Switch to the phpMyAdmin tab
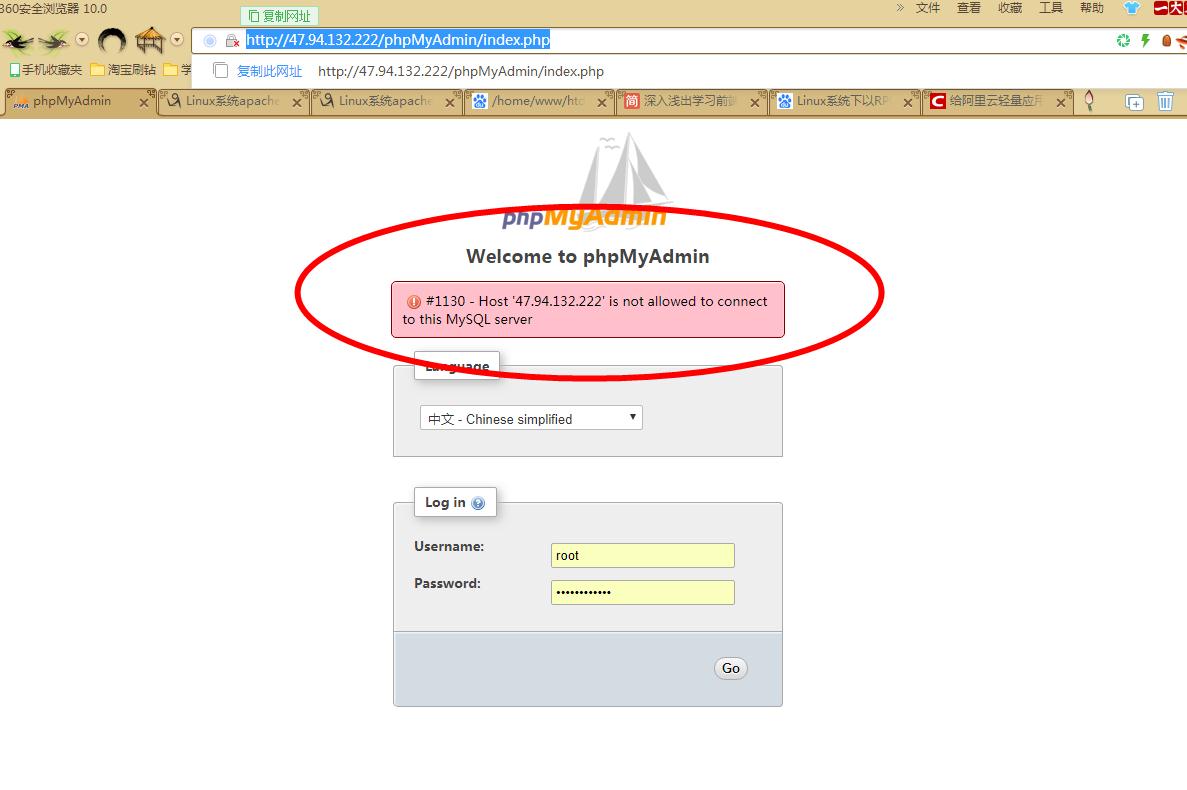This screenshot has height=790, width=1187. pos(72,101)
